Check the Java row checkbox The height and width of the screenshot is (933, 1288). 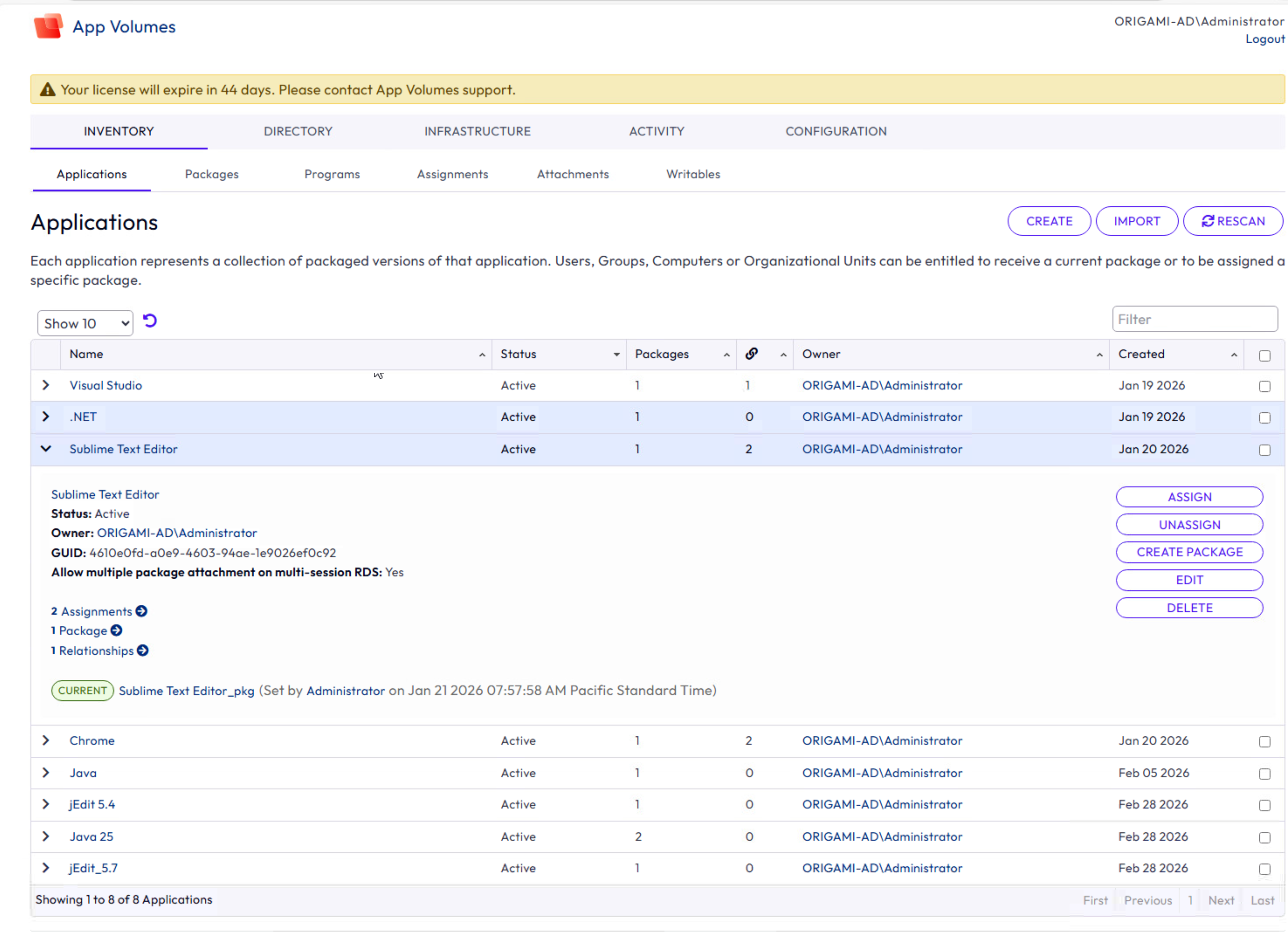point(1265,774)
